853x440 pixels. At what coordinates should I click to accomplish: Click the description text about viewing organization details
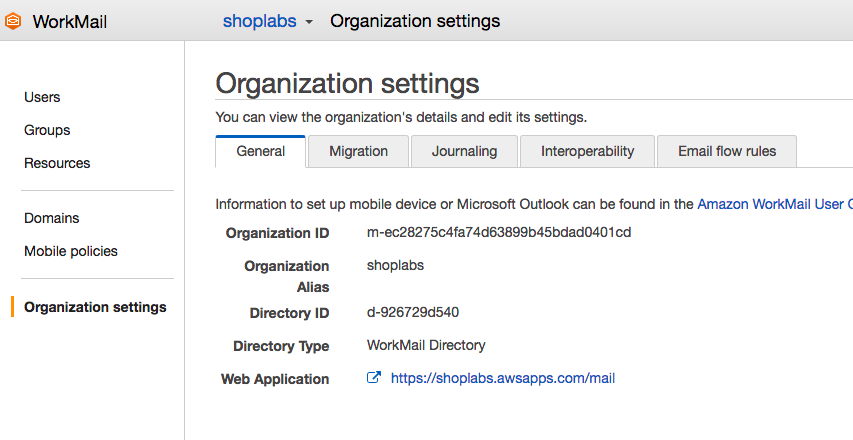pos(401,117)
